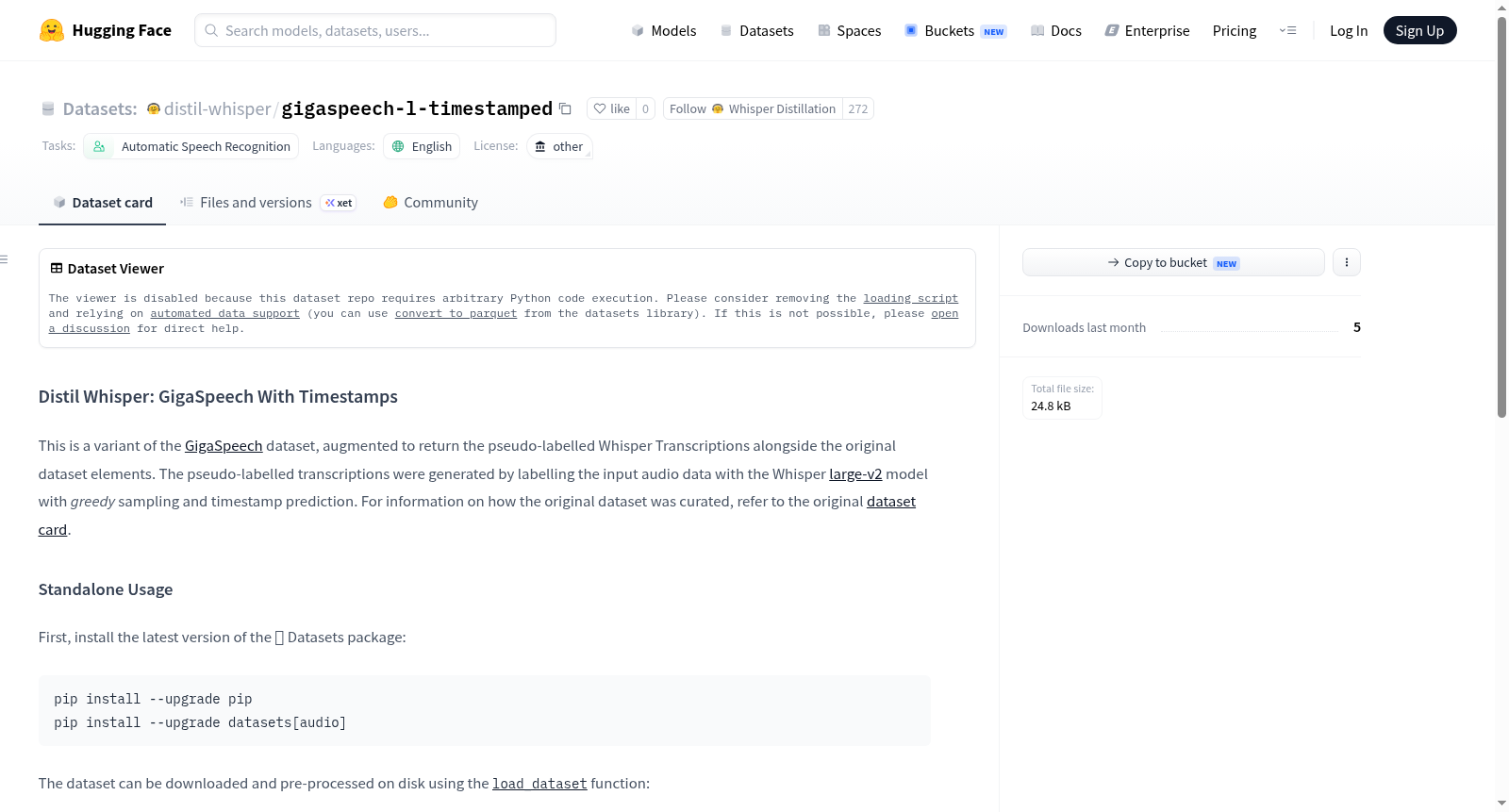Viewport: 1509px width, 812px height.
Task: Switch to Files and versions tab
Action: (268, 203)
